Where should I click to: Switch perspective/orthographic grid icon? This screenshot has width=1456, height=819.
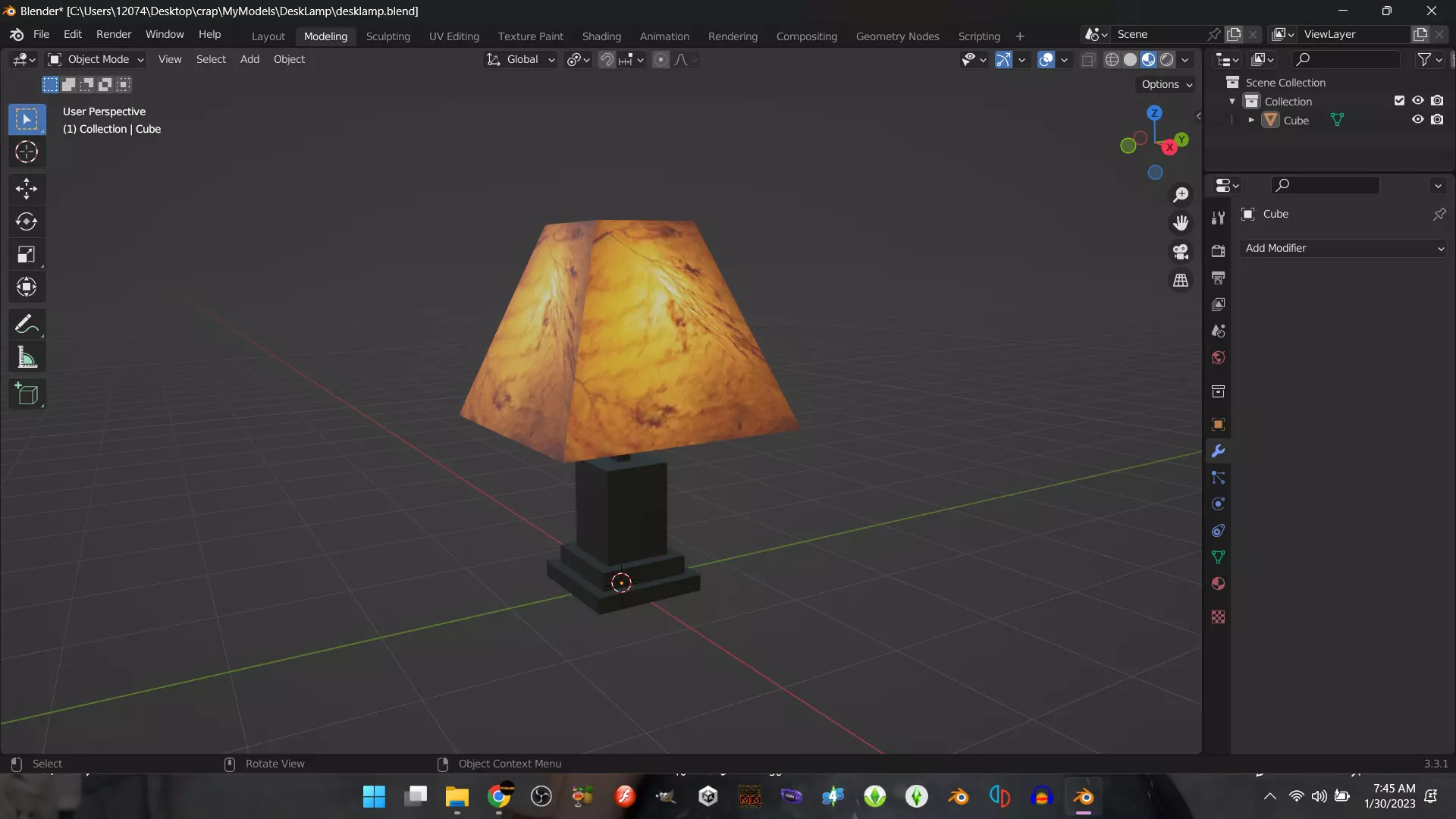[1181, 281]
